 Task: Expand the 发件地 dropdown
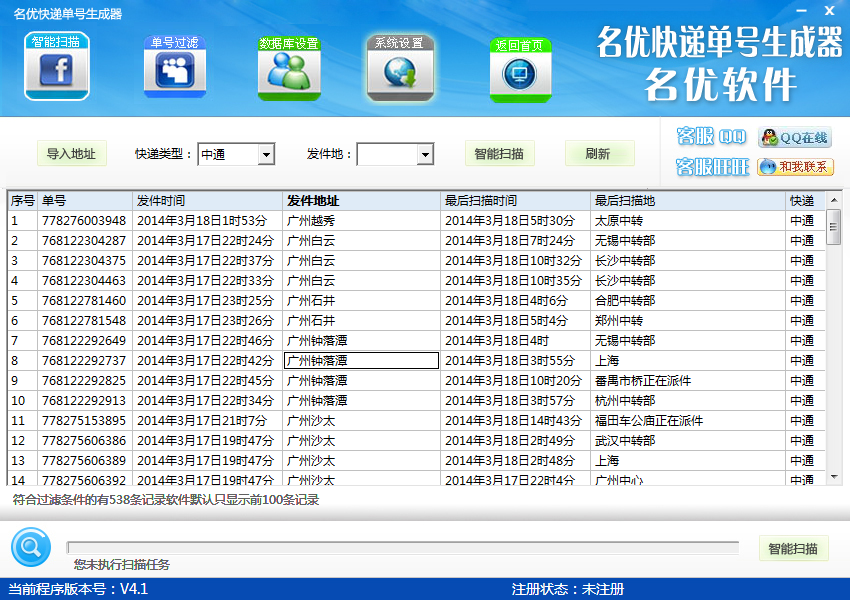tap(425, 154)
